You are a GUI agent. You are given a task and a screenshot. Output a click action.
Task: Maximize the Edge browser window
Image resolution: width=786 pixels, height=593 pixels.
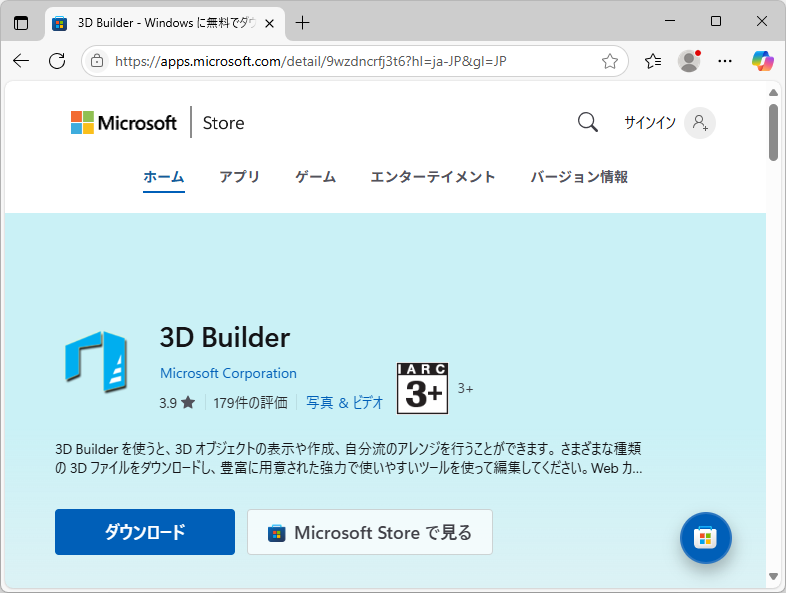point(716,21)
